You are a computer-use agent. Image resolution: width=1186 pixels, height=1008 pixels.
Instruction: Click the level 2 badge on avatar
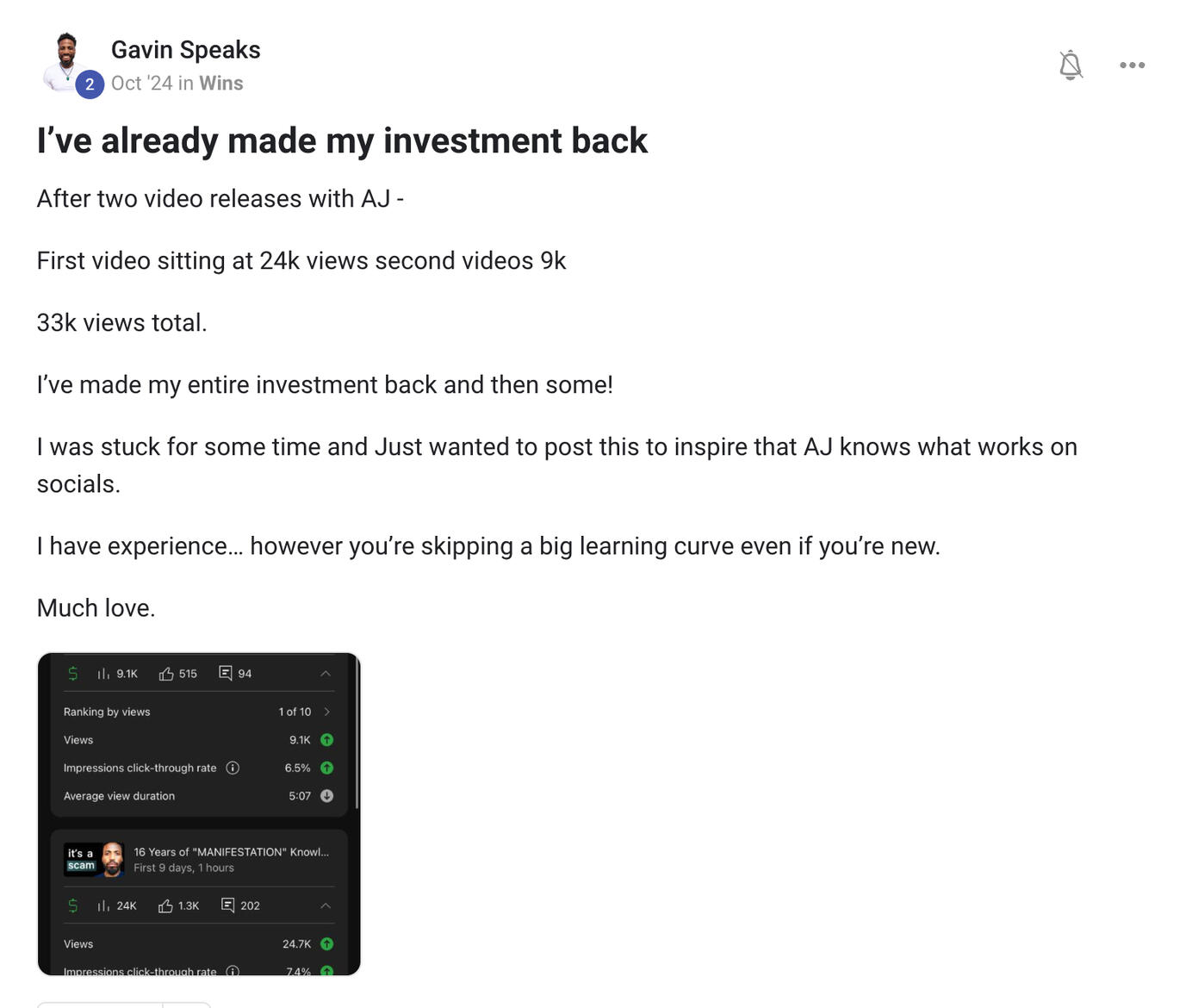pyautogui.click(x=90, y=84)
